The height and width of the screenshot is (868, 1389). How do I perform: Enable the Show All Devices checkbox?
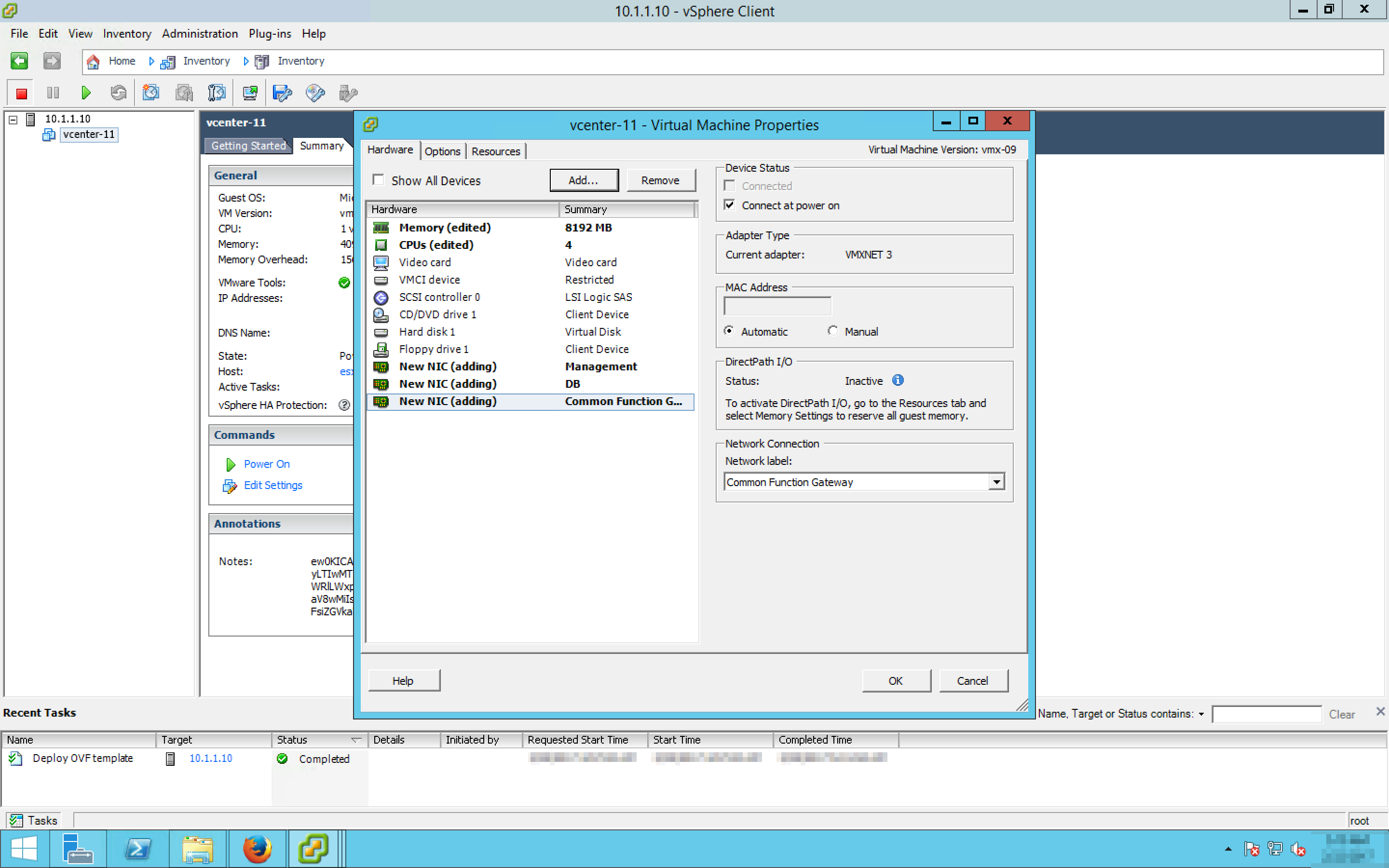tap(378, 180)
